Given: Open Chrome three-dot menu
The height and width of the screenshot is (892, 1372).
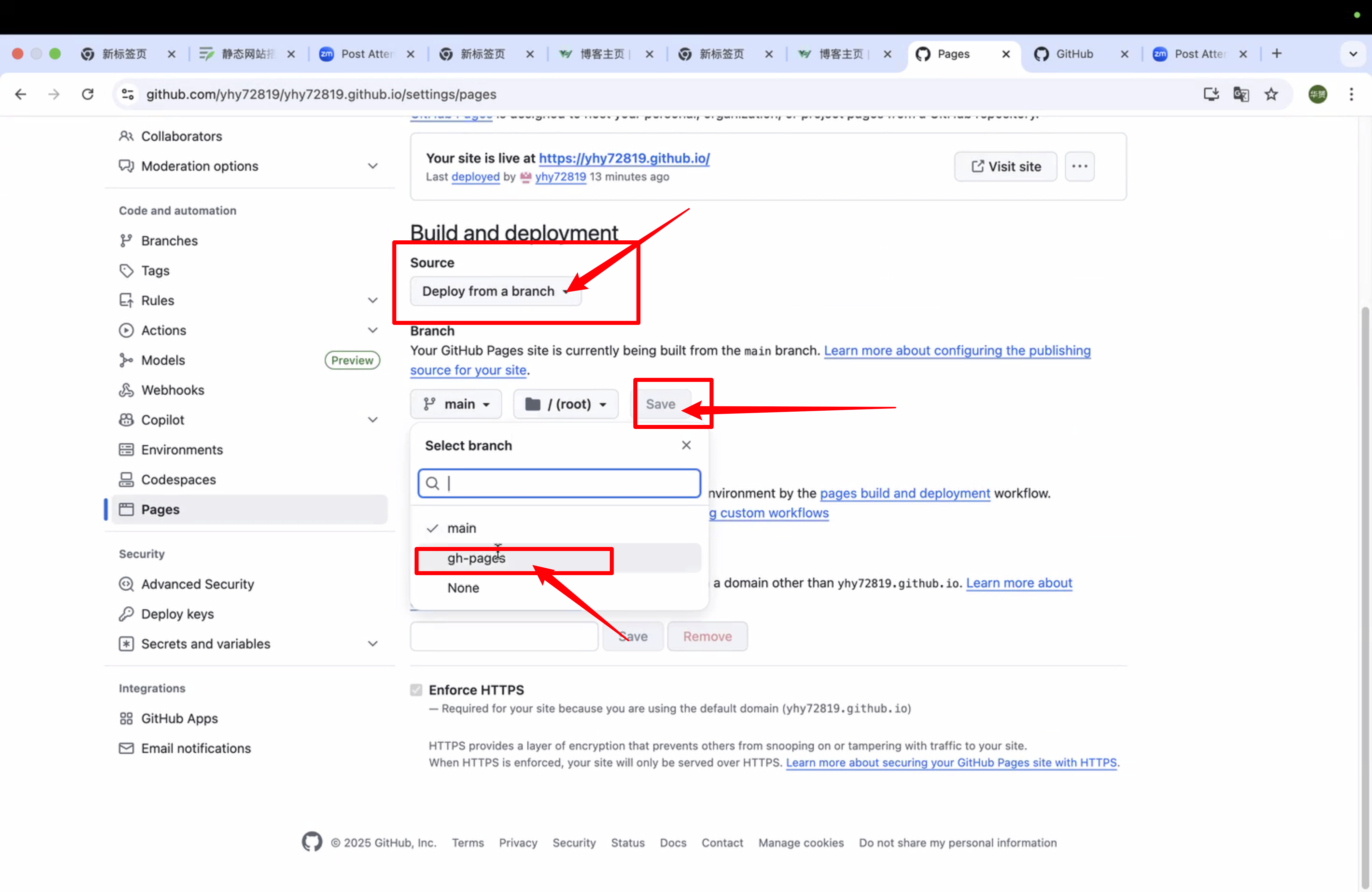Looking at the screenshot, I should pos(1351,94).
